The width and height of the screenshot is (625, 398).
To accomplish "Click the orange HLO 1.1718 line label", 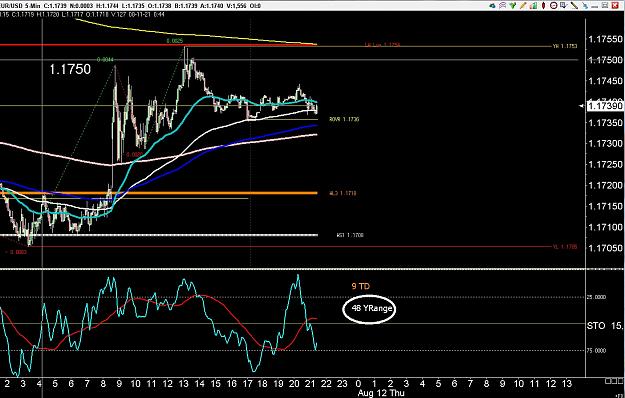I will coord(343,193).
